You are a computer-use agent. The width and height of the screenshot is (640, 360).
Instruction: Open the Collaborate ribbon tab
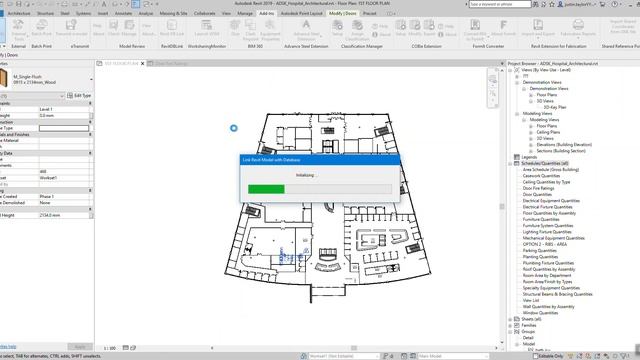[204, 13]
